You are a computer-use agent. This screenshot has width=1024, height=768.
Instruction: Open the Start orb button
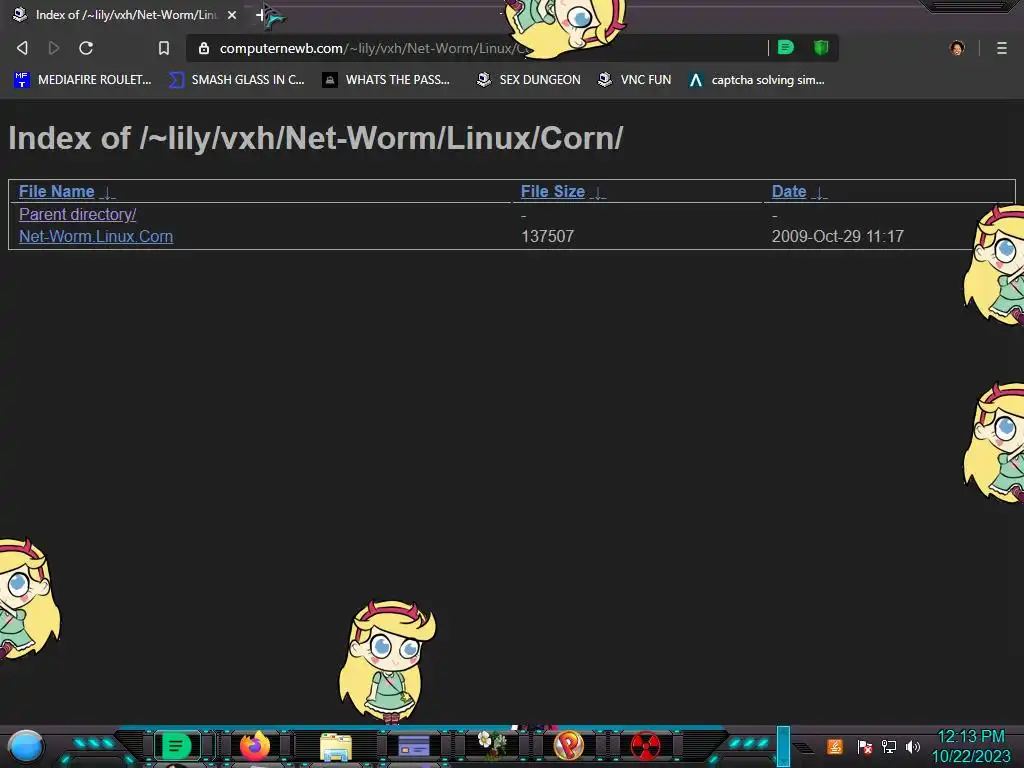coord(26,746)
